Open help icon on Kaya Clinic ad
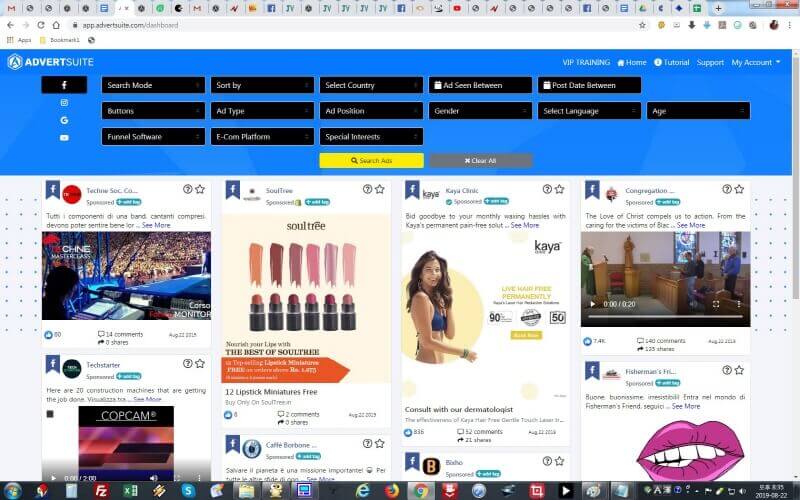This screenshot has height=500, width=800. (x=547, y=189)
